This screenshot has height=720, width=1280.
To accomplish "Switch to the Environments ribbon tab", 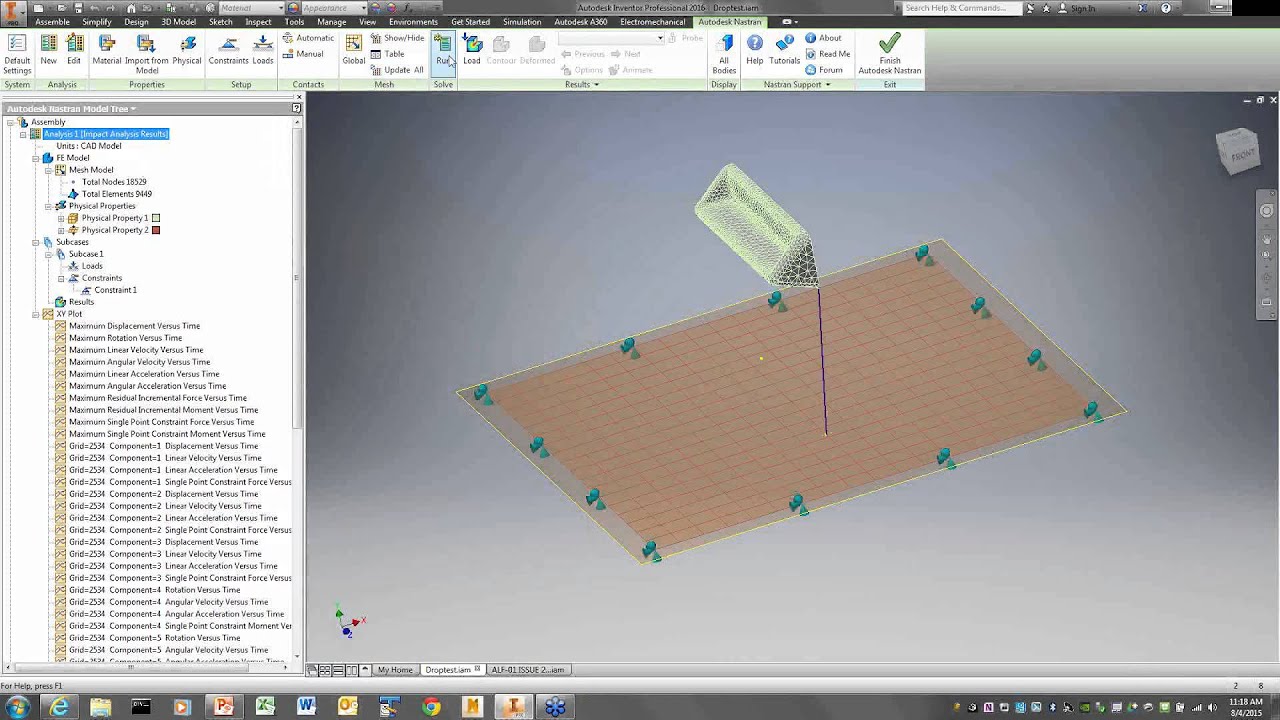I will [413, 22].
